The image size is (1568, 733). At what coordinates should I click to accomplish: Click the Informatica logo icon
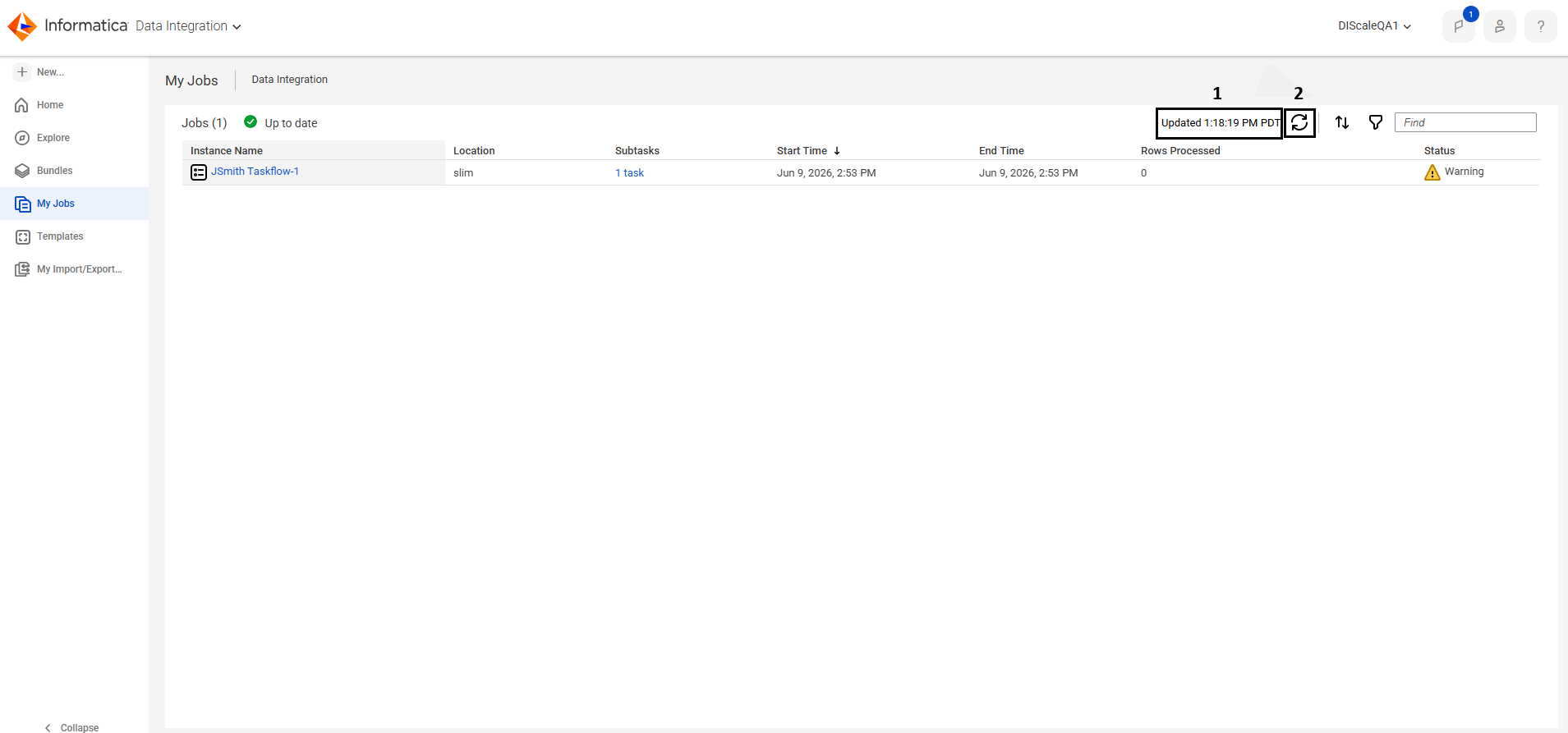[x=22, y=26]
